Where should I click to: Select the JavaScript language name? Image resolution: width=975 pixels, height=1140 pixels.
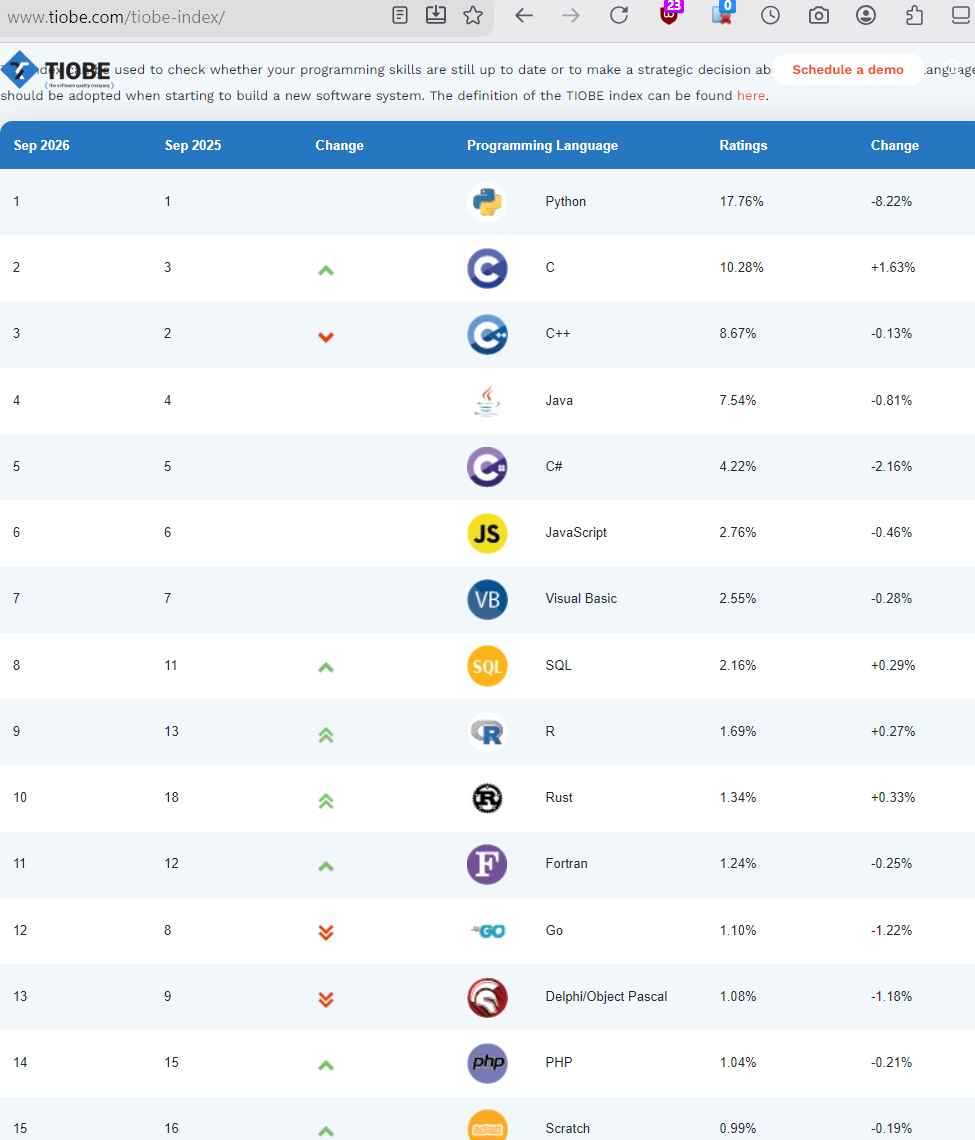pos(576,533)
